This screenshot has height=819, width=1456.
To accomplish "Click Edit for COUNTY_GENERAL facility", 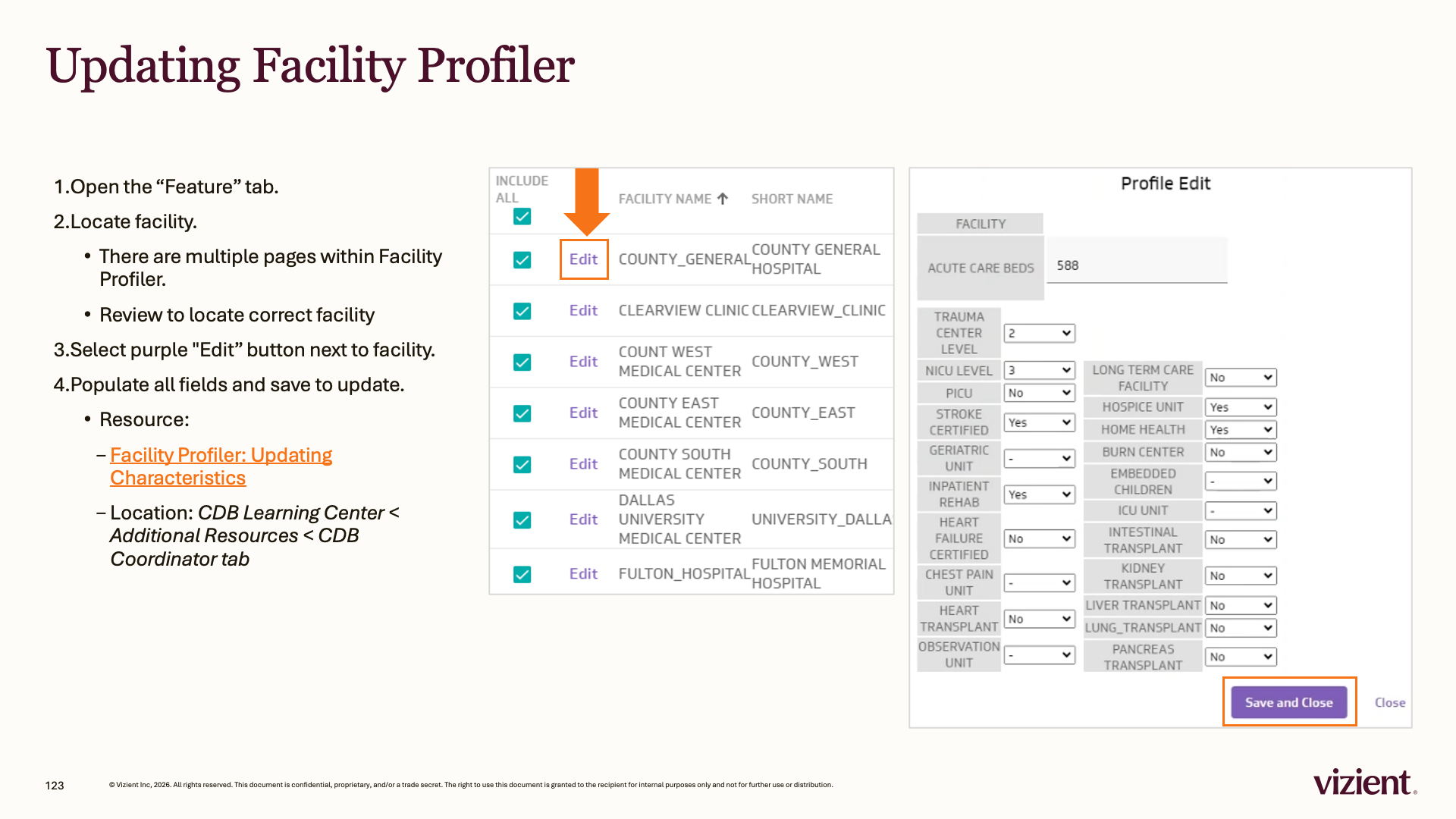I will 583,259.
